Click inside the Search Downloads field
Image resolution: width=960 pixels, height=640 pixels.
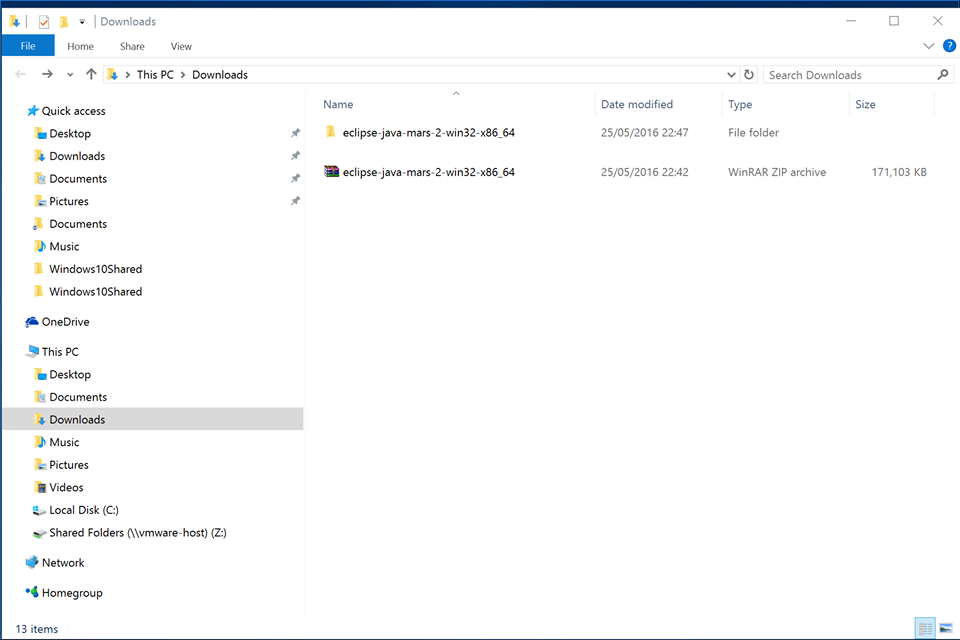coord(850,75)
